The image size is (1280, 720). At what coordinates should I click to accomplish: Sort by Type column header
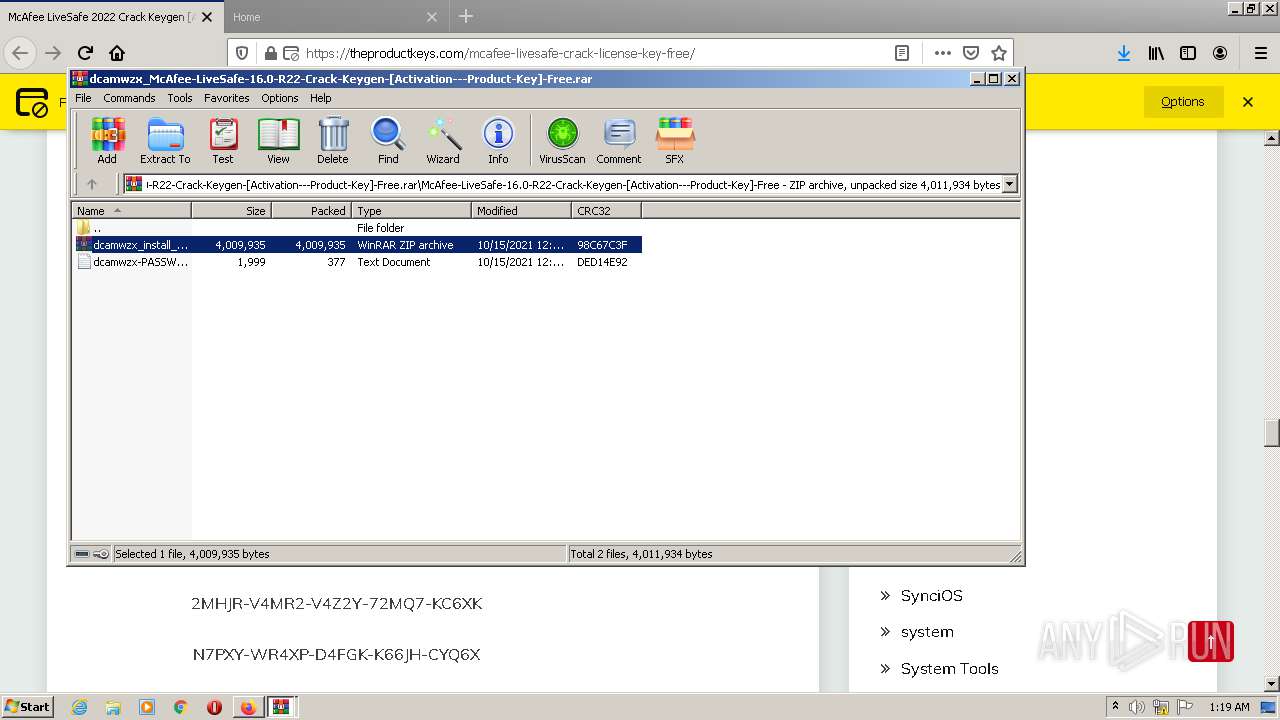411,210
